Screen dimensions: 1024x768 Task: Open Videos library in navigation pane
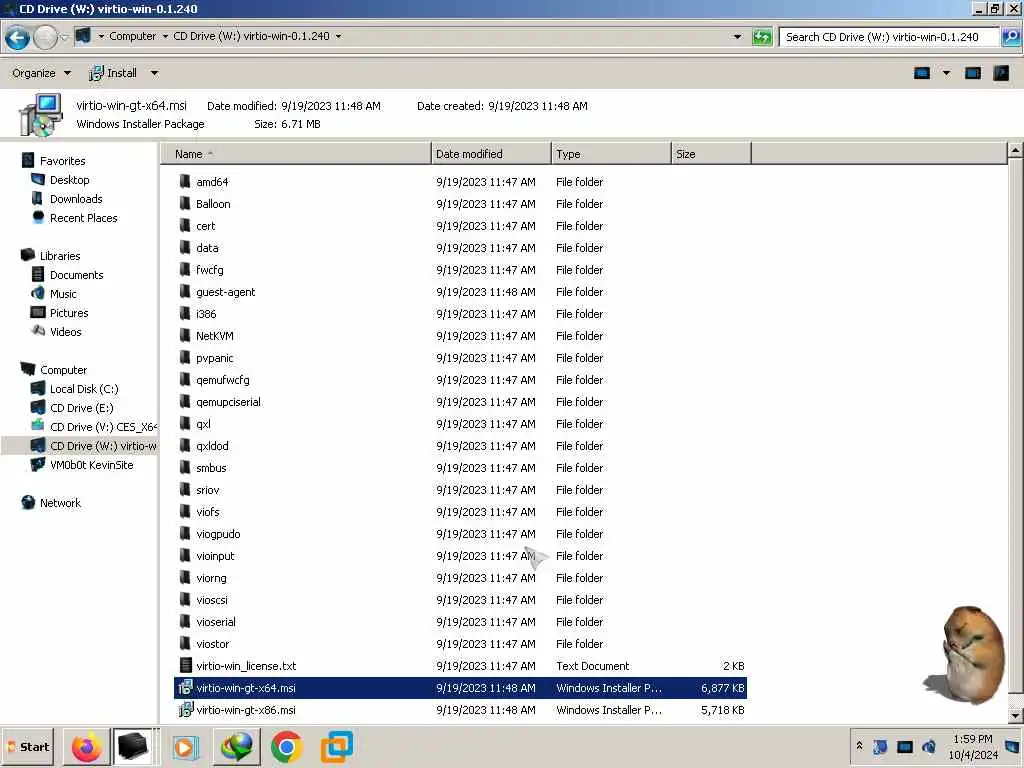click(65, 332)
